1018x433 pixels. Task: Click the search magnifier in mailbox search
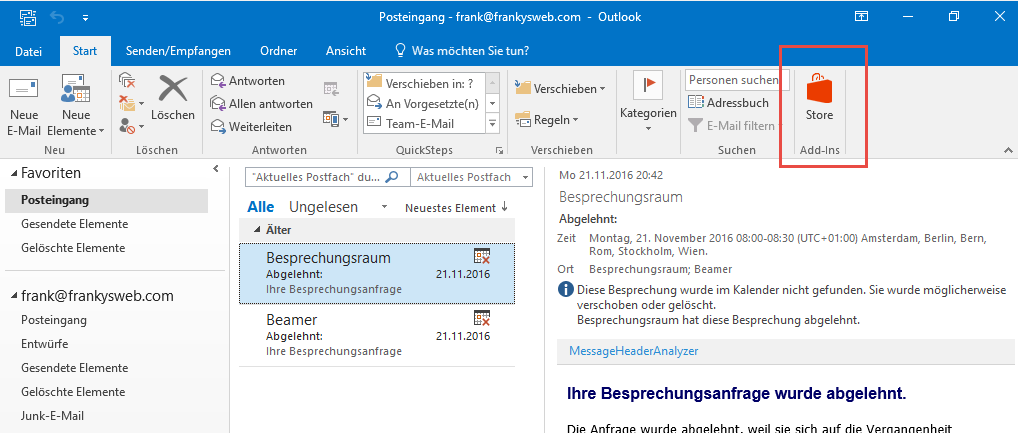click(x=392, y=177)
